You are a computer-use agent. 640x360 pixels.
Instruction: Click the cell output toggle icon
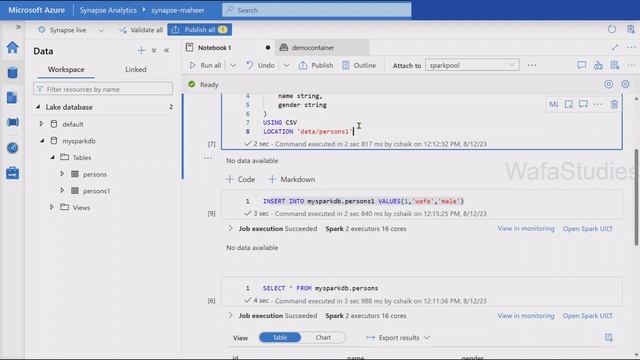click(x=569, y=104)
